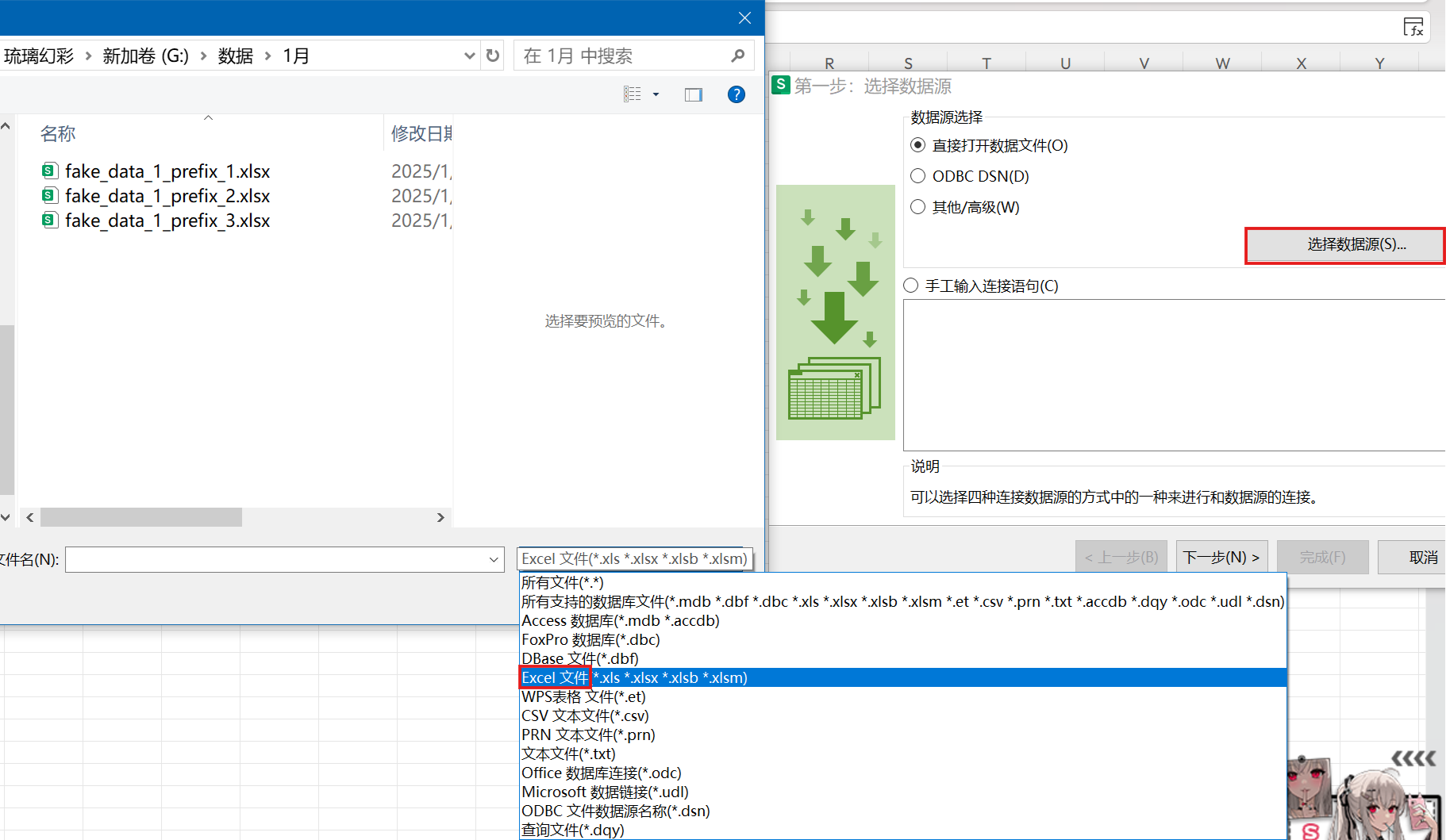Expand the view options dropdown arrow

coord(656,94)
